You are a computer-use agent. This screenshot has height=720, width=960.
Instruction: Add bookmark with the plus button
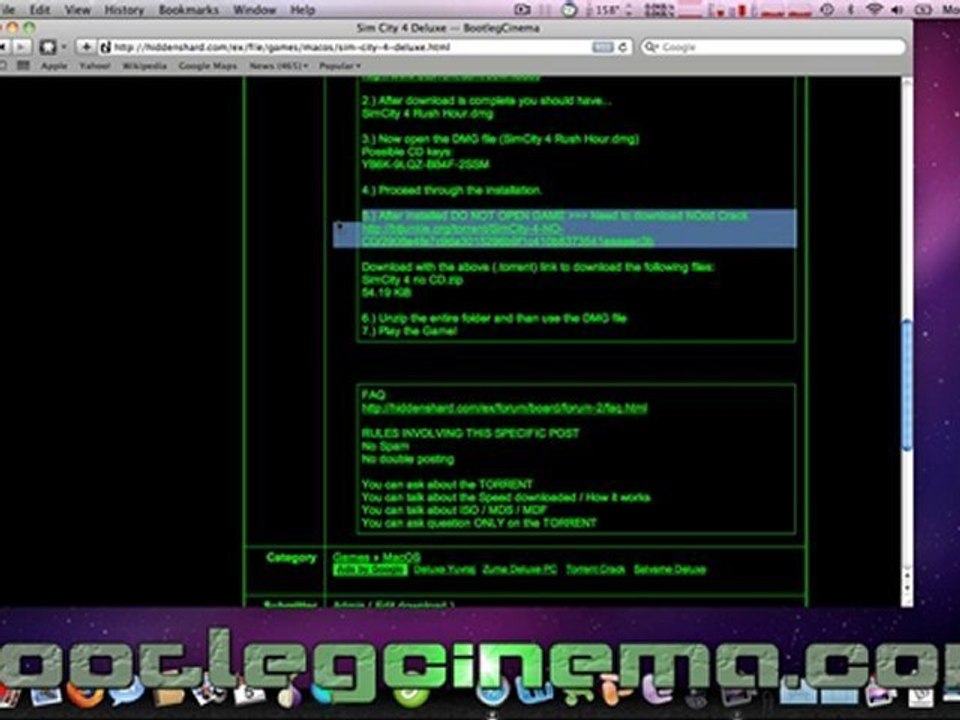click(x=85, y=47)
